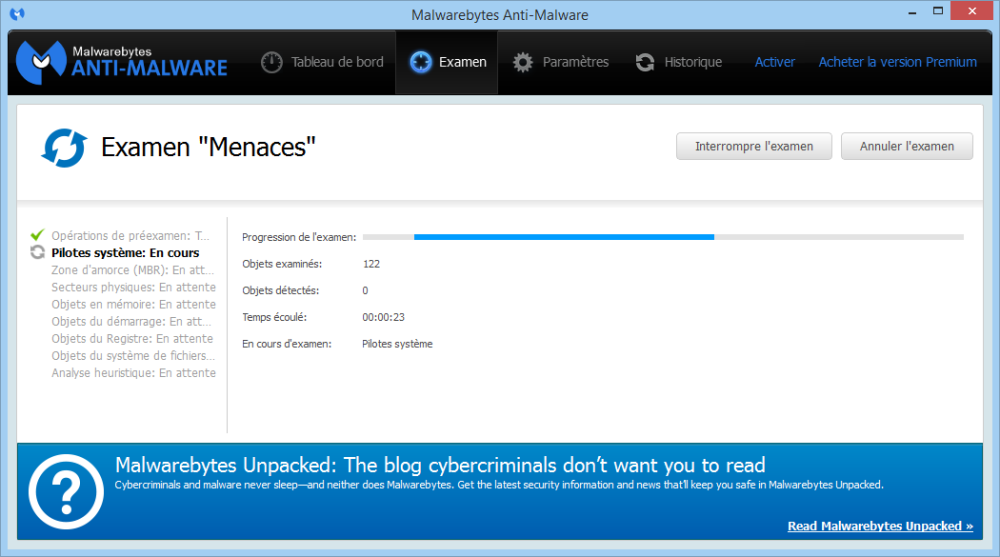Click the green checkmark next to Opérations de préexamen
This screenshot has height=557, width=1000.
(x=37, y=235)
